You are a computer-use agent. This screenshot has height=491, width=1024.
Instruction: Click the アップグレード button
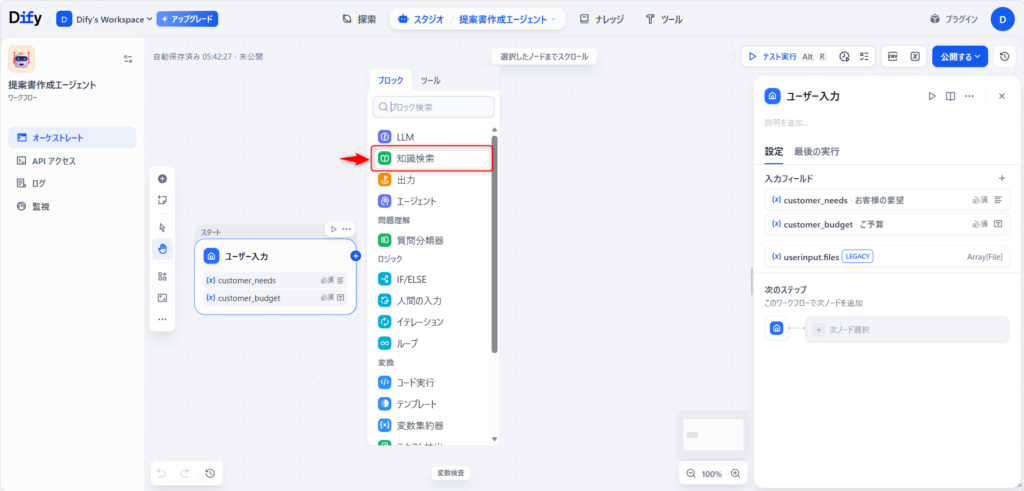tap(188, 19)
